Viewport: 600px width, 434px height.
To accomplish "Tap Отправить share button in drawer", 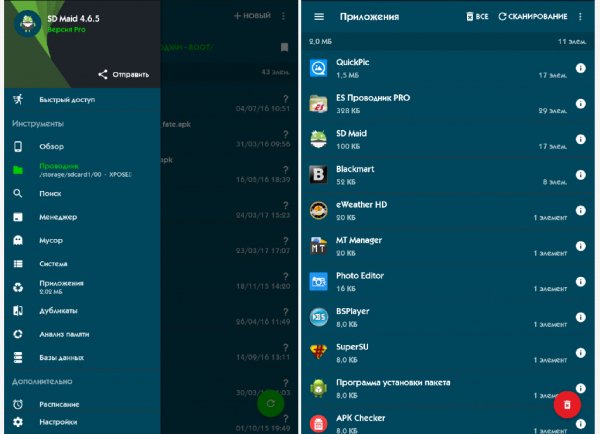I will point(124,74).
